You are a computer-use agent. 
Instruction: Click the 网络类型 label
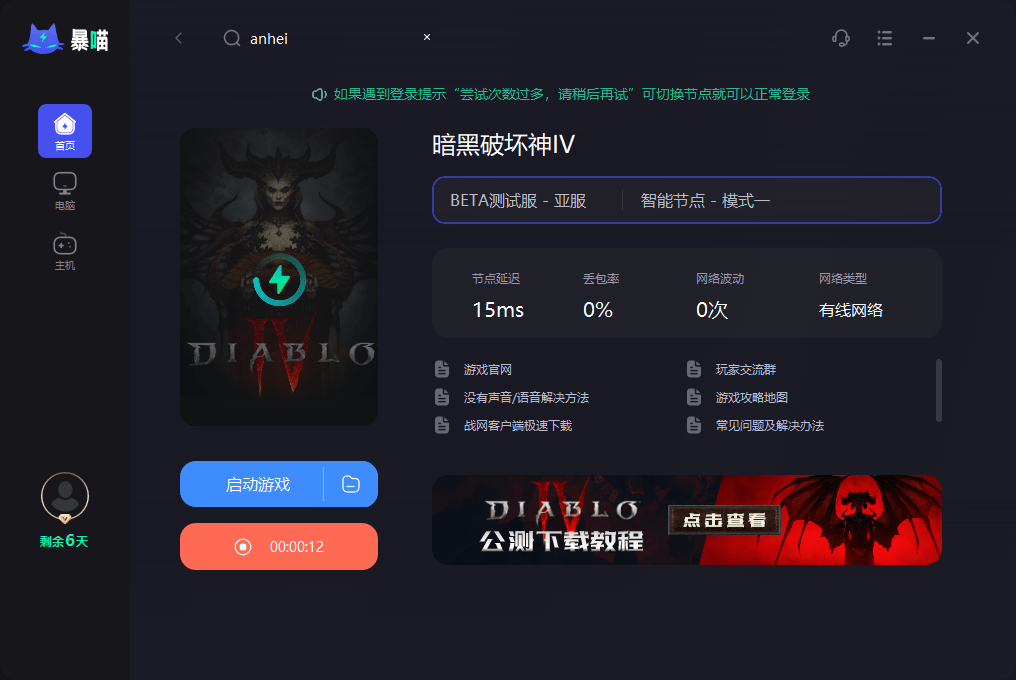tap(842, 279)
